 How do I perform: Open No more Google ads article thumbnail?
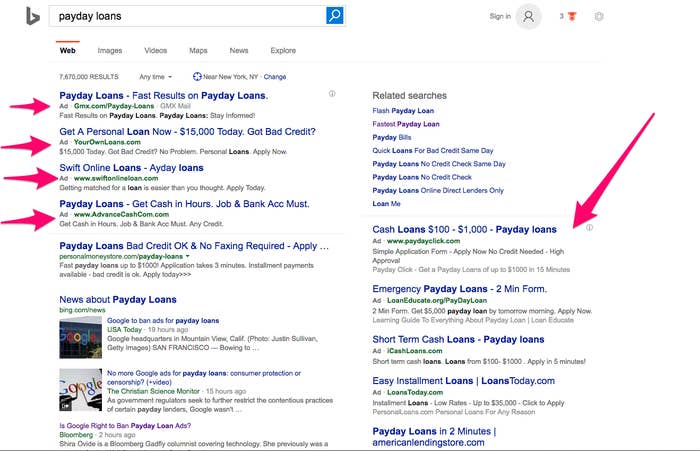pos(80,390)
